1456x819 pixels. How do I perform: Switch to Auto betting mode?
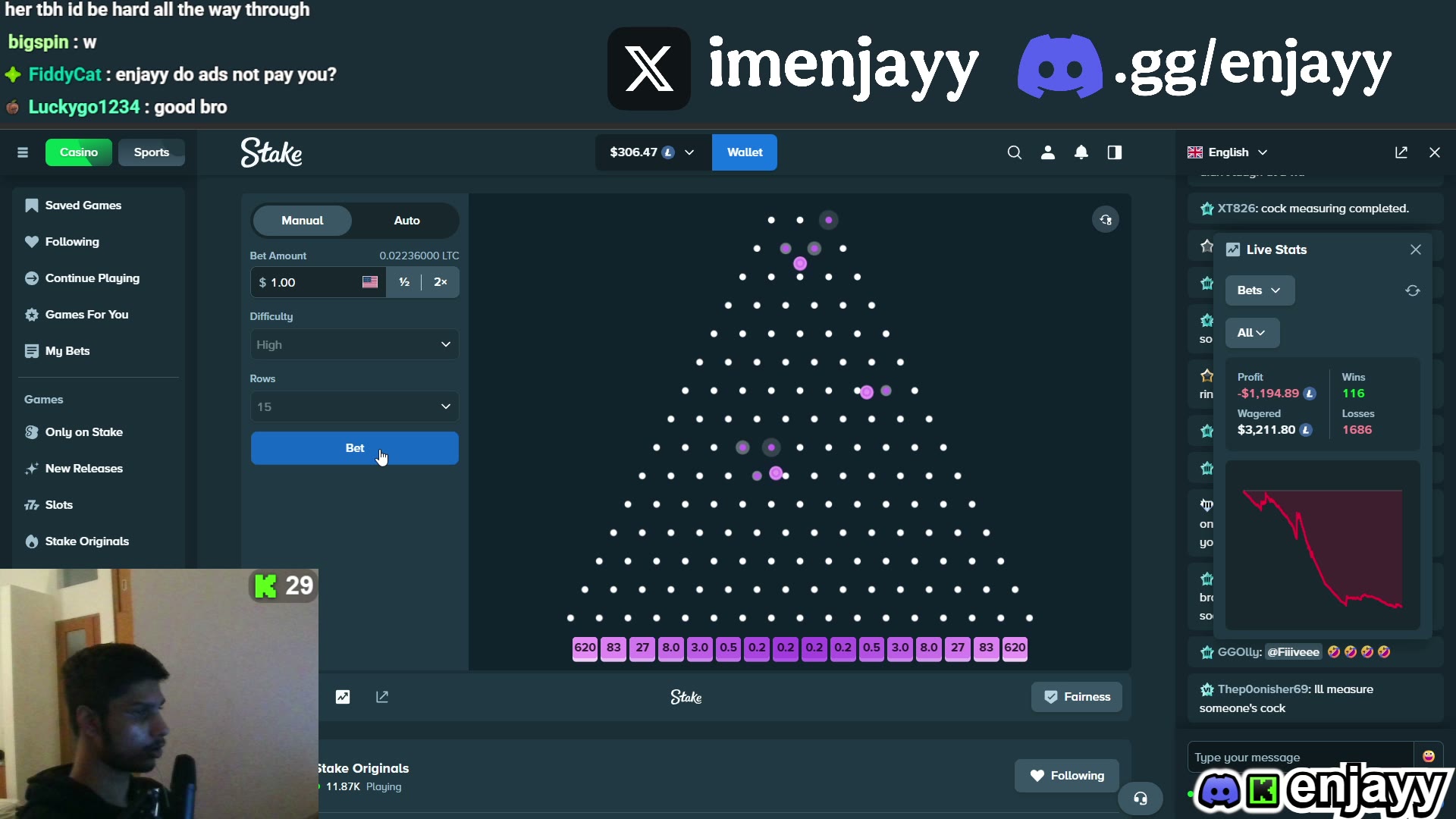(x=406, y=221)
